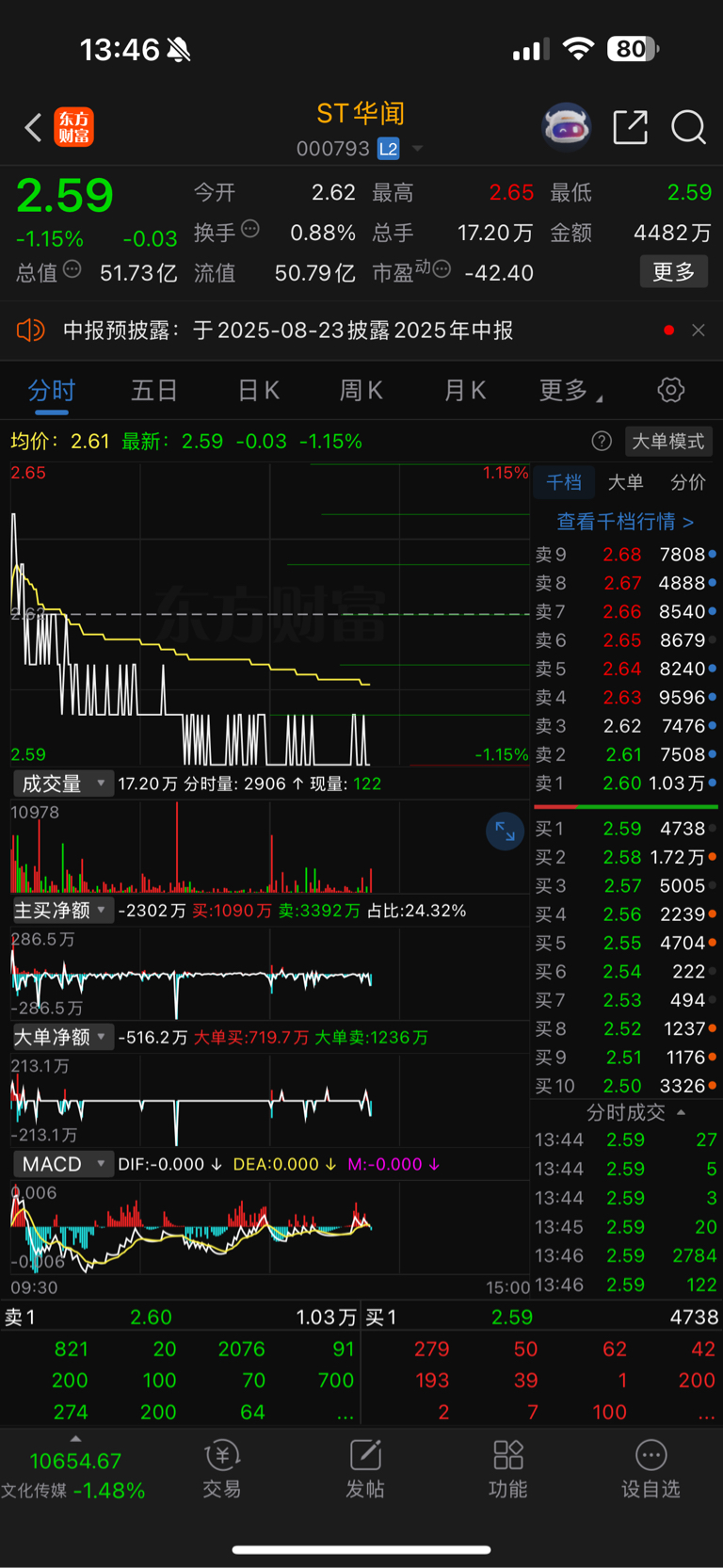Image resolution: width=723 pixels, height=1568 pixels.
Task: Tap the 买10 2.50 order row
Action: pyautogui.click(x=626, y=1086)
